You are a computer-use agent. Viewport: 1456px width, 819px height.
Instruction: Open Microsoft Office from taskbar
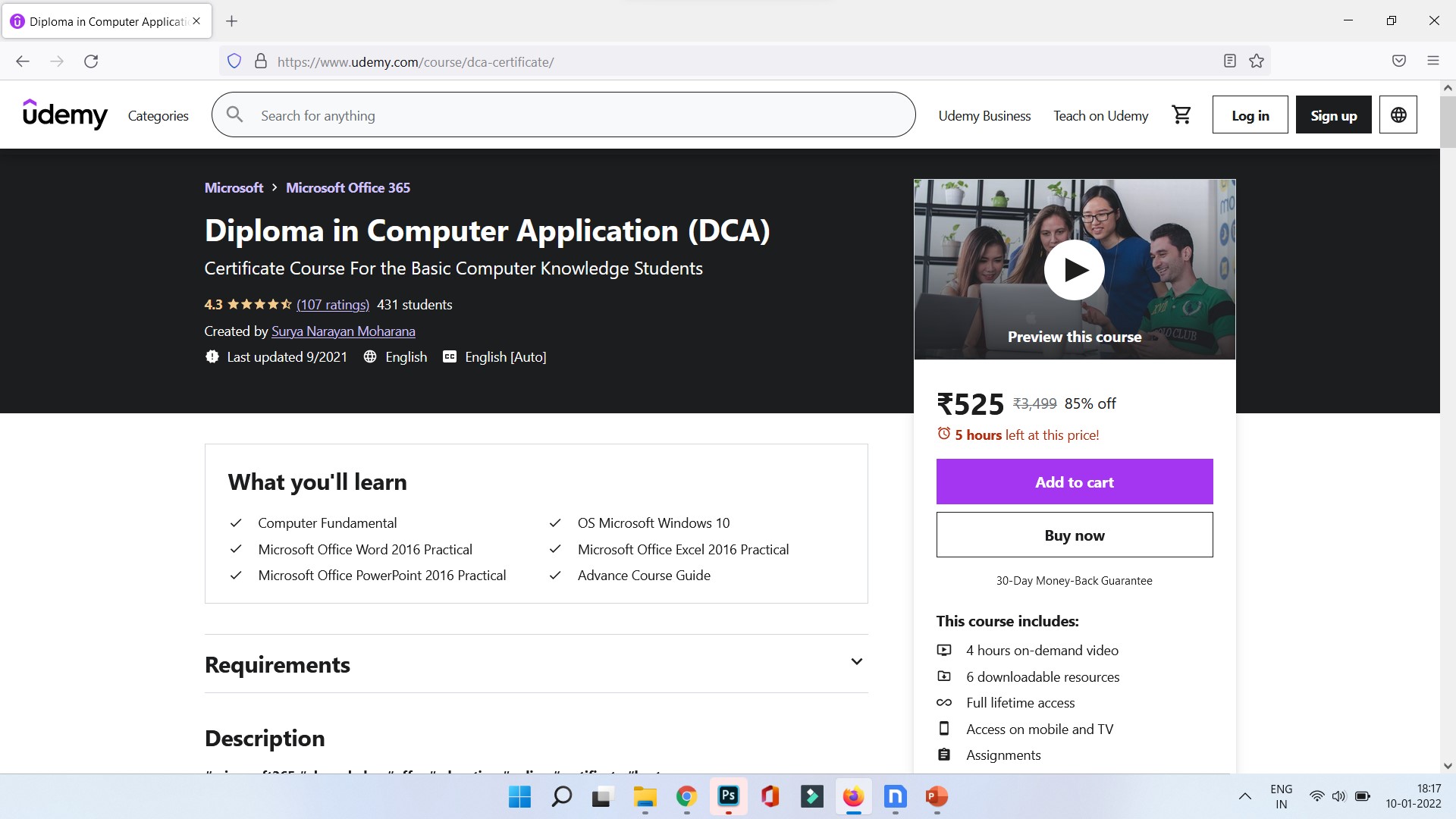770,797
